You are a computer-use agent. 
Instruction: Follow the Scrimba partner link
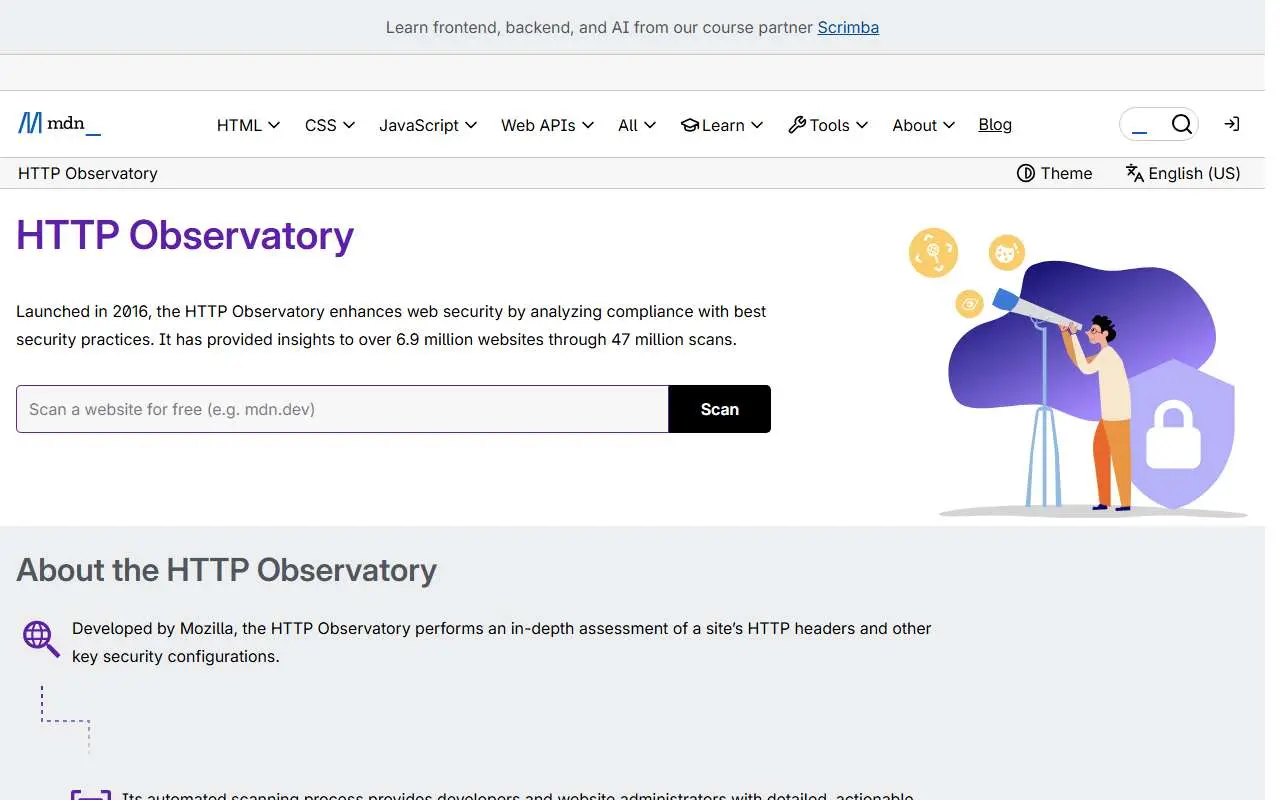pyautogui.click(x=848, y=27)
